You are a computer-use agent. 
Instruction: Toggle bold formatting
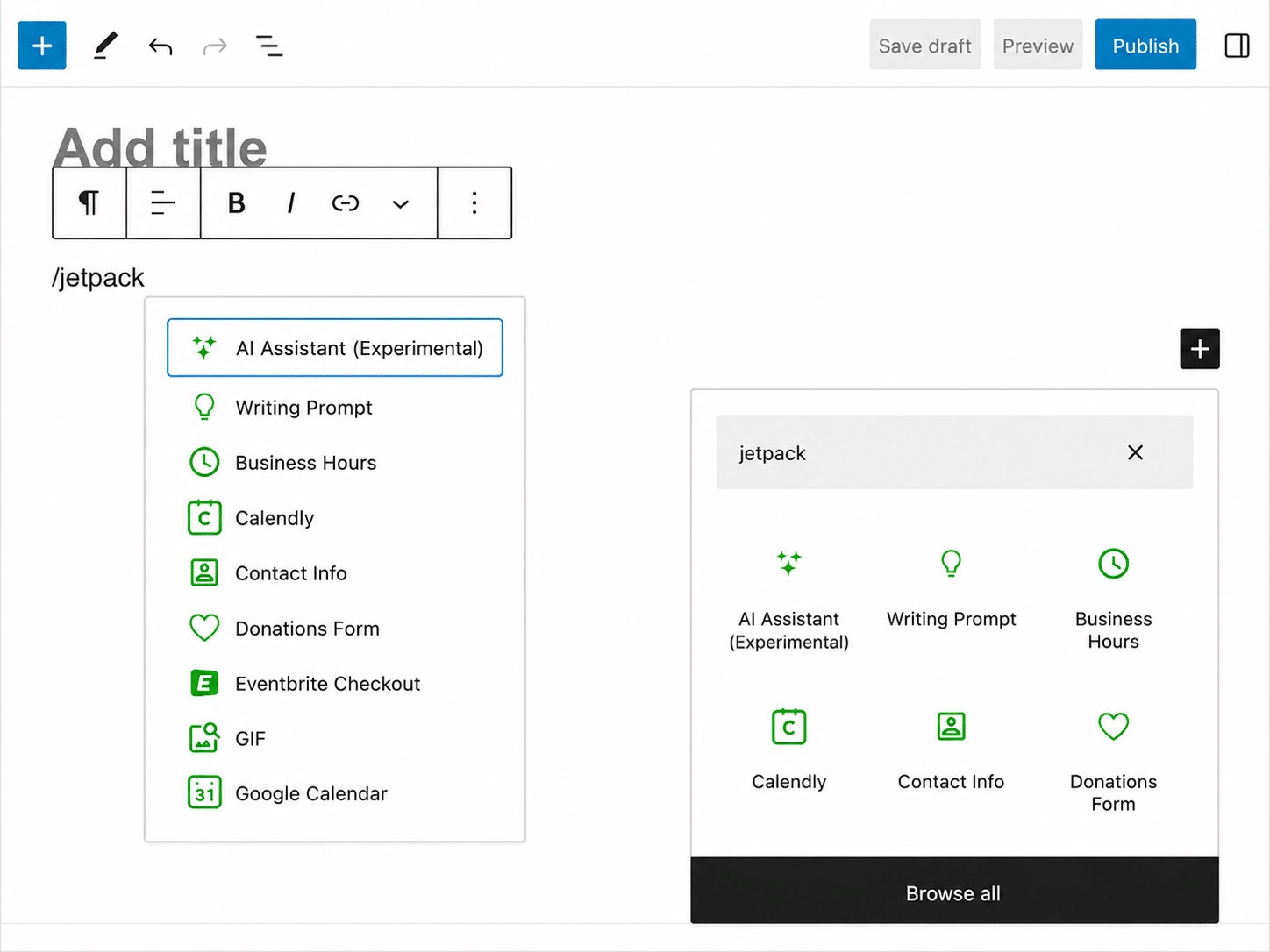click(x=237, y=203)
